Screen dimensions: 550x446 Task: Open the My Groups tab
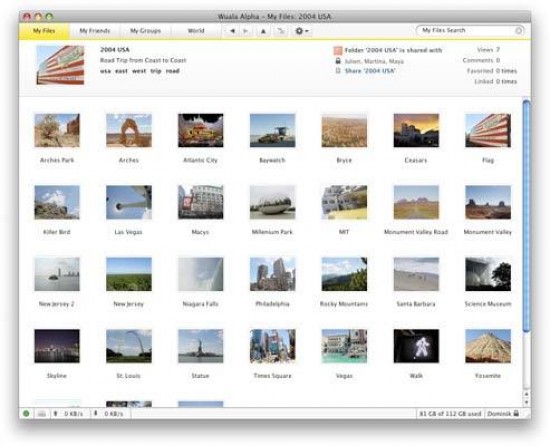point(146,31)
